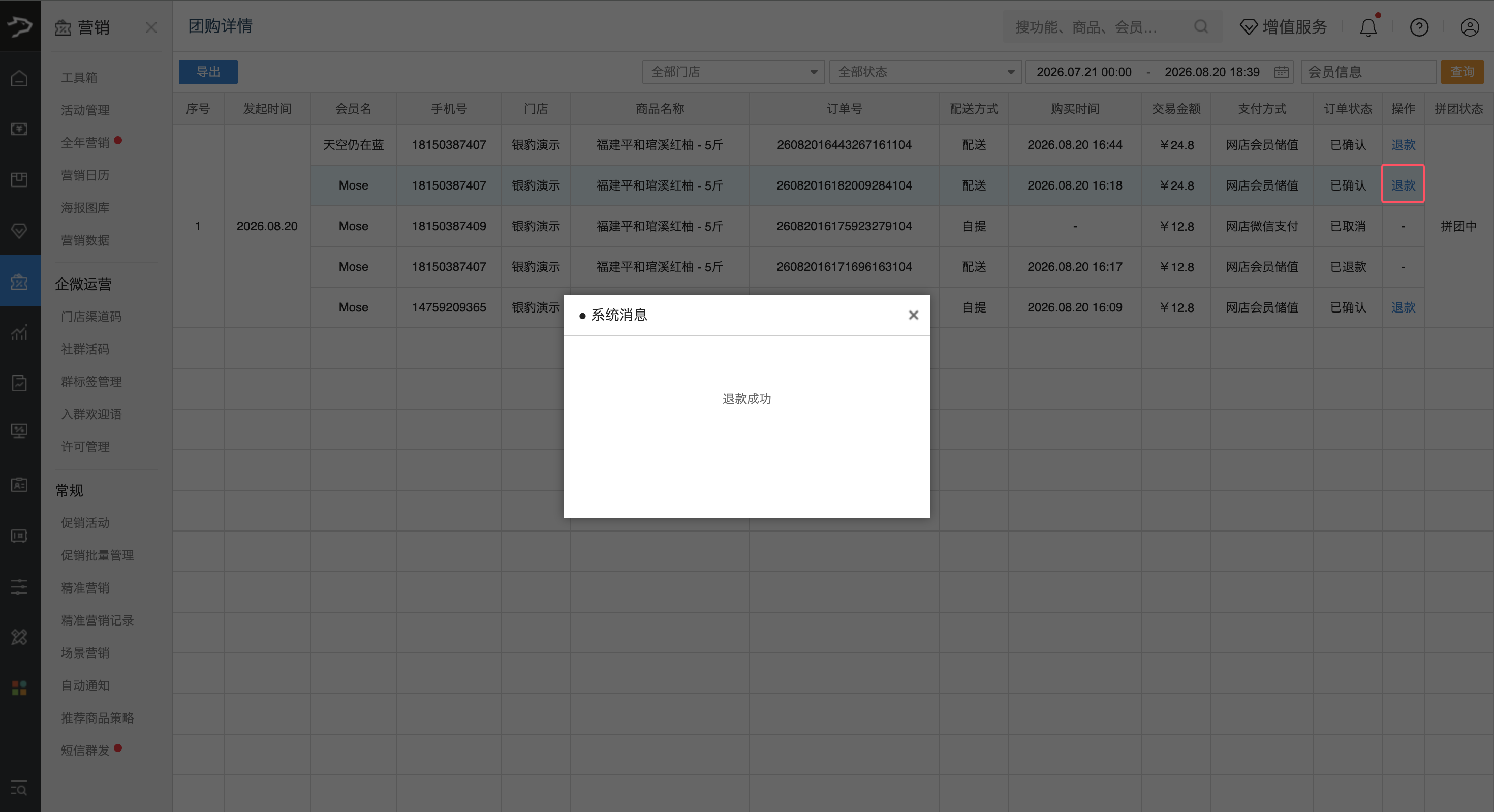Image resolution: width=1494 pixels, height=812 pixels.
Task: Open 短信群发 menu item
Action: coord(85,751)
